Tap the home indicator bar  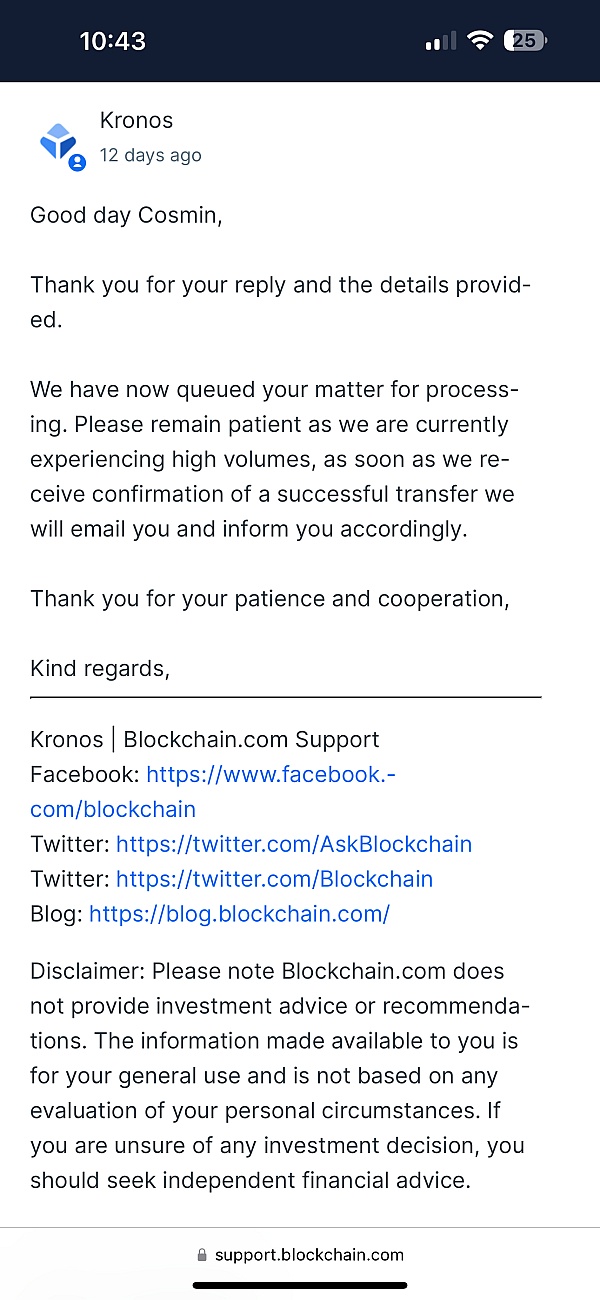pos(300,1285)
